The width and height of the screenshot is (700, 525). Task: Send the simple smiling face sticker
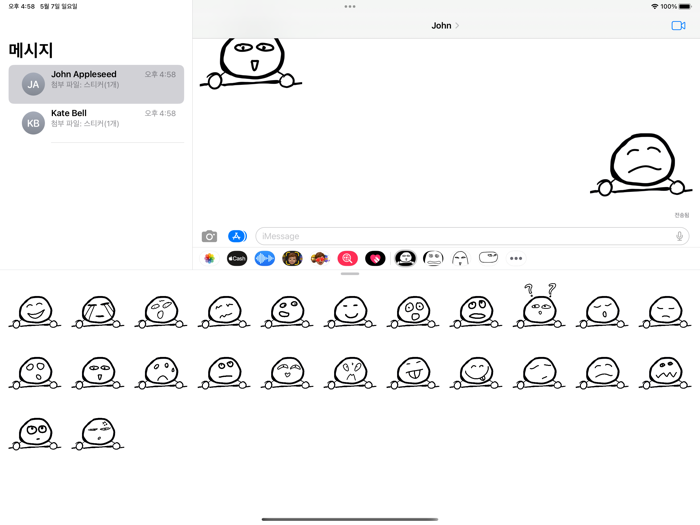(x=350, y=312)
